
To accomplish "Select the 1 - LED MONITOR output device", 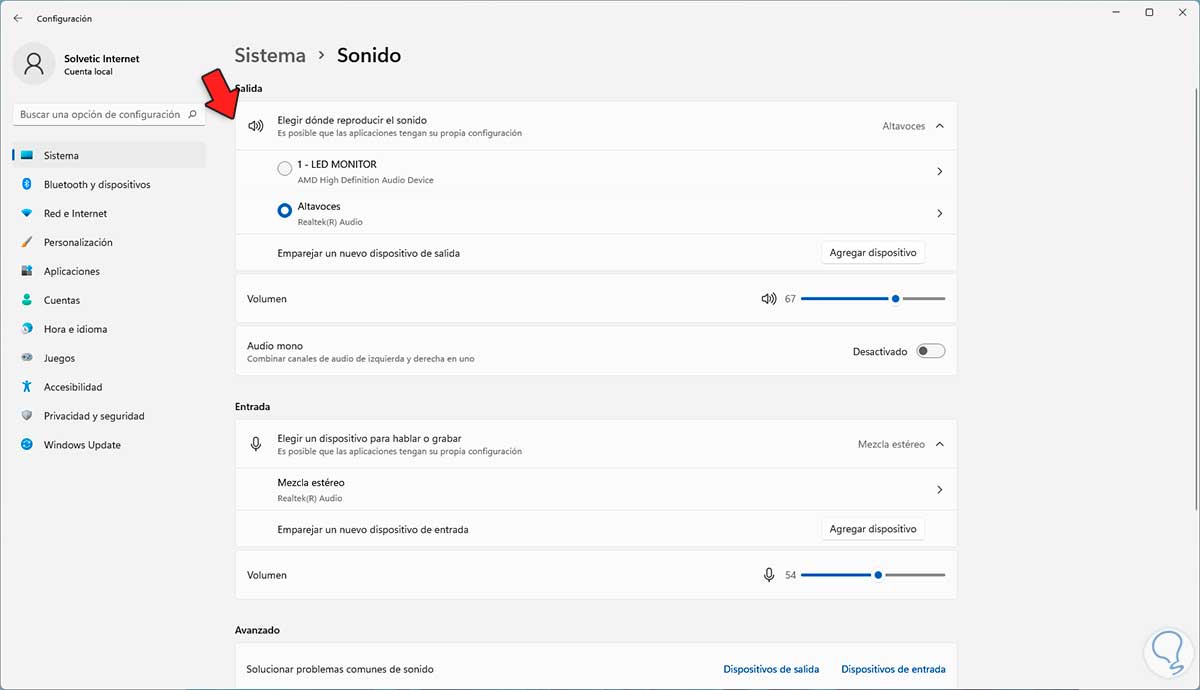I will point(285,169).
